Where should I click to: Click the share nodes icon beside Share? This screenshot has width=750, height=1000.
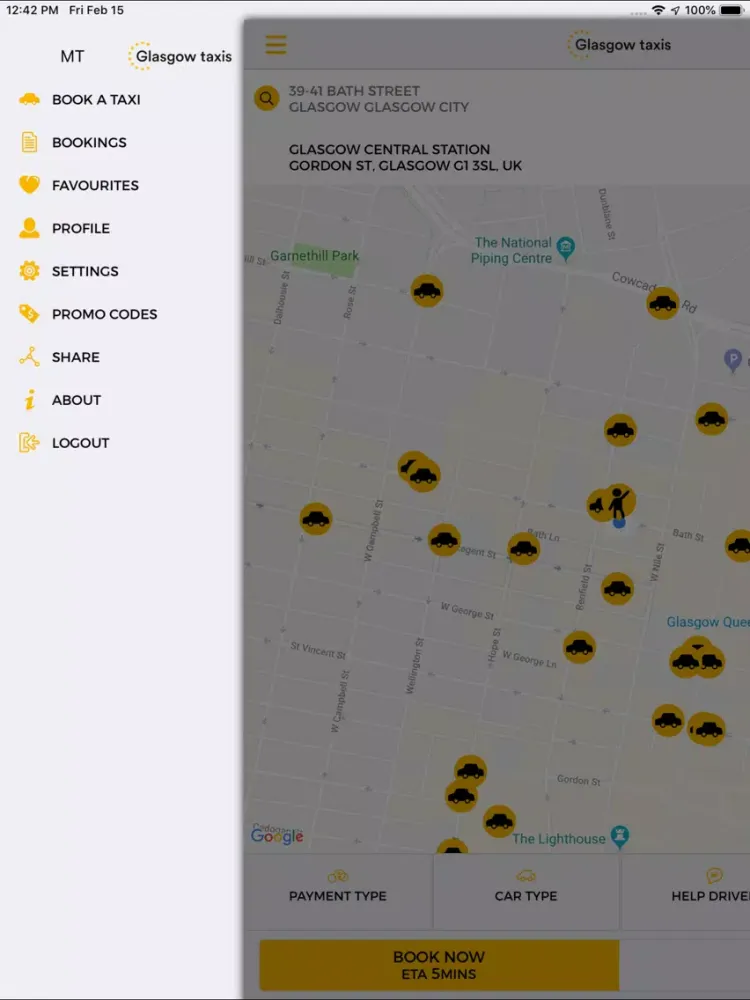[x=29, y=357]
